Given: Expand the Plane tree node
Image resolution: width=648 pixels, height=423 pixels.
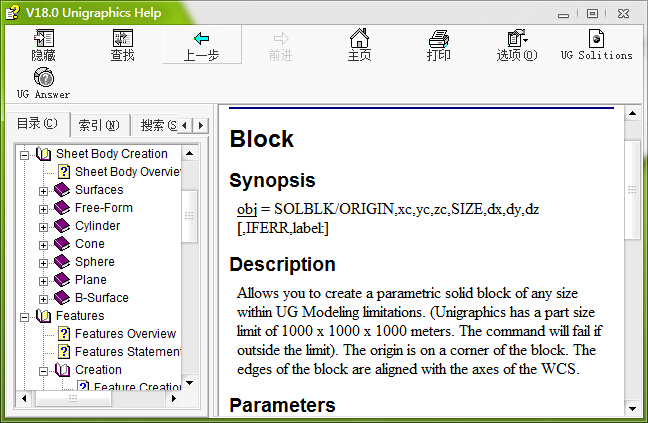Looking at the screenshot, I should (x=43, y=281).
